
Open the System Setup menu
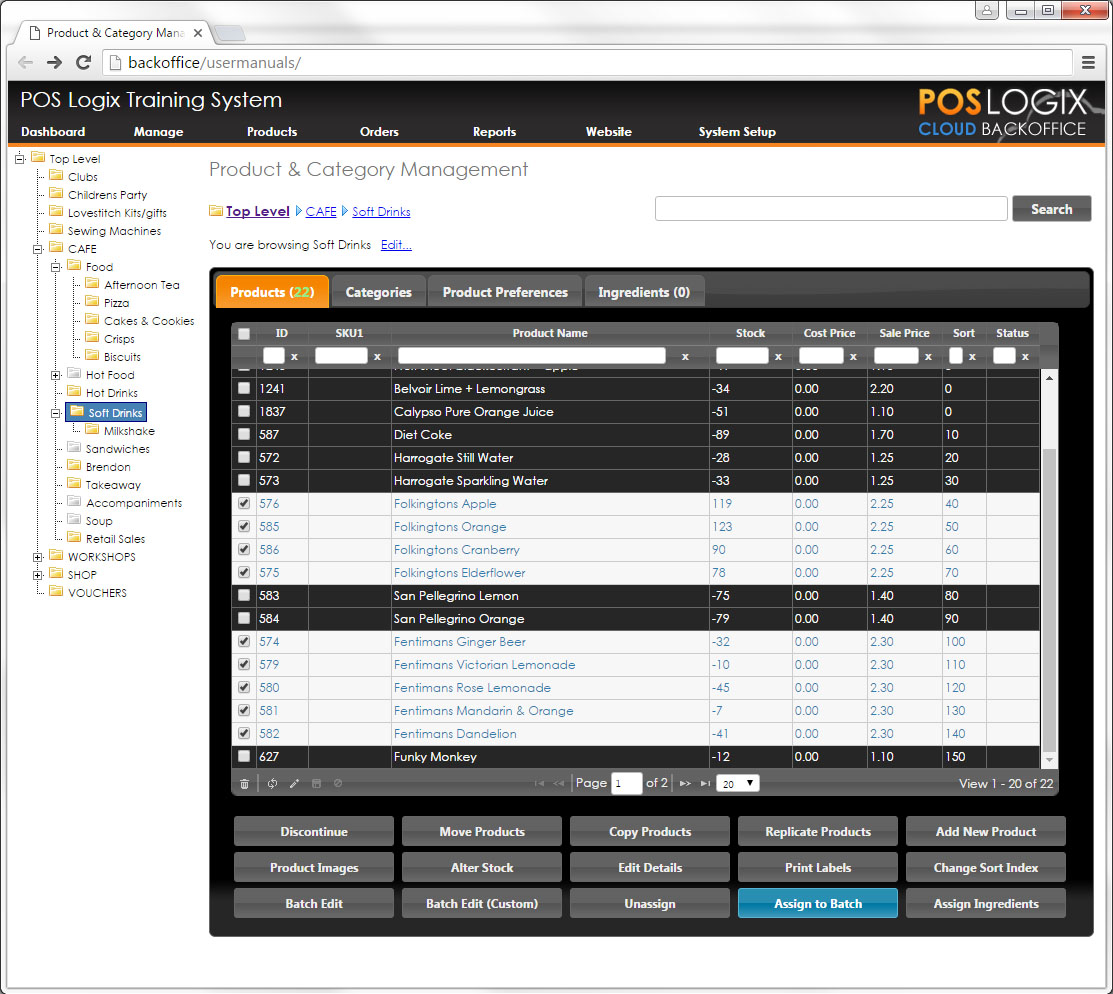[x=737, y=131]
